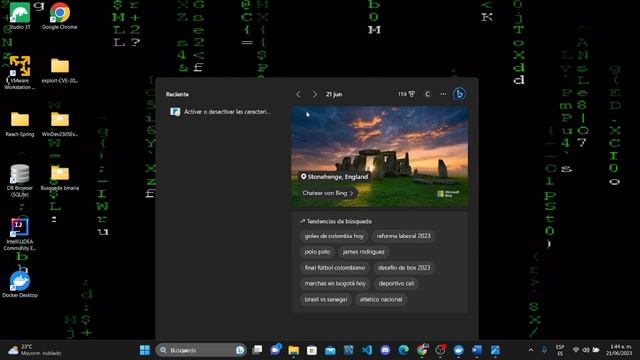
Task: Search trend final fútbol colombiano
Action: (x=335, y=268)
